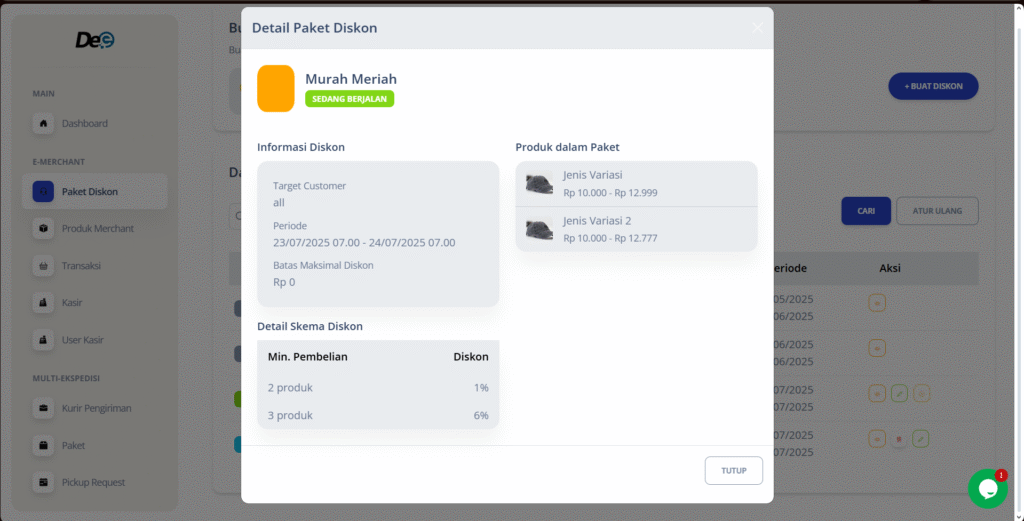Click the Target Customer value 'all'
The width and height of the screenshot is (1024, 521).
[279, 203]
